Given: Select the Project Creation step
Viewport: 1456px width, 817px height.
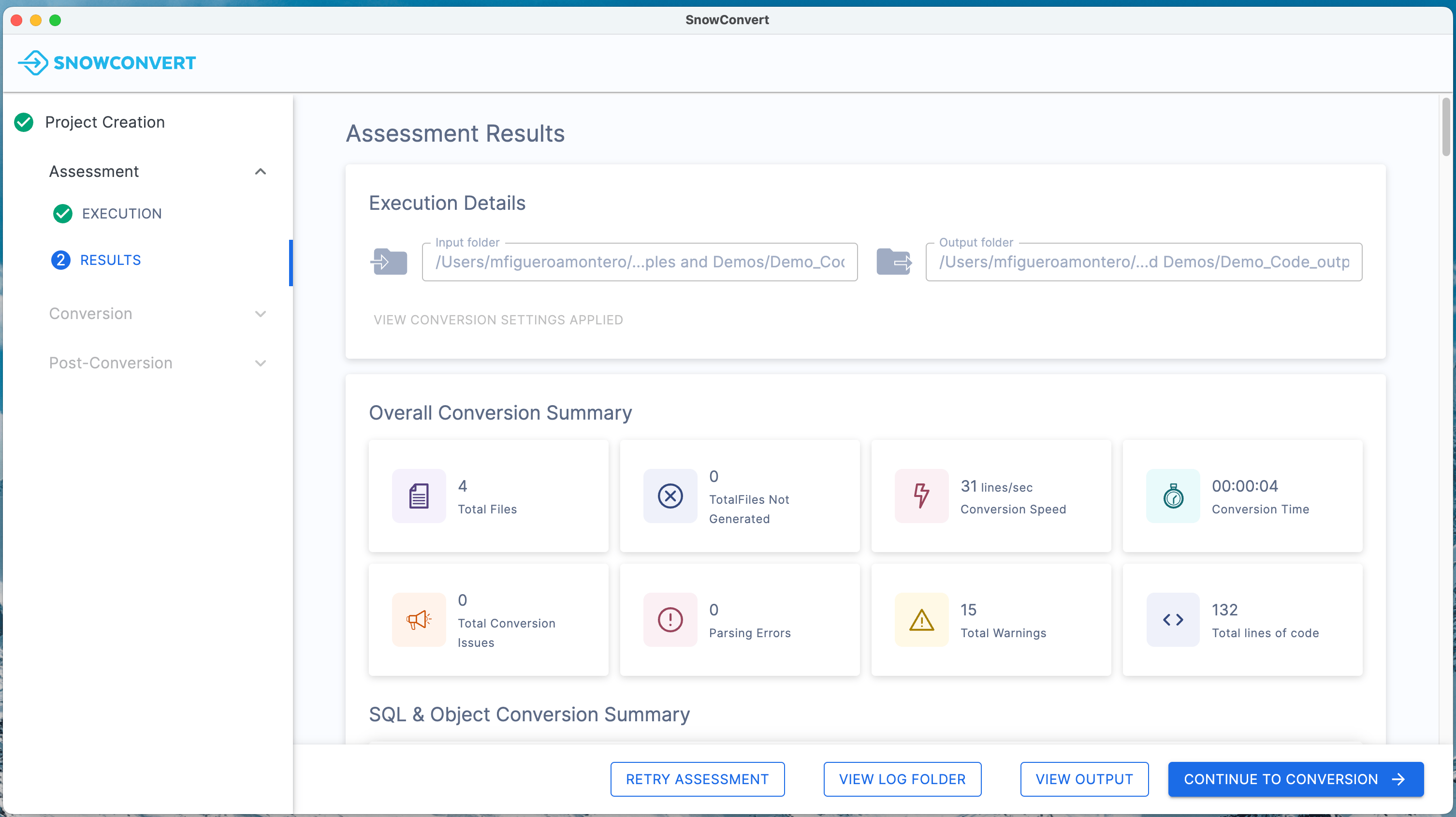Looking at the screenshot, I should [x=104, y=122].
